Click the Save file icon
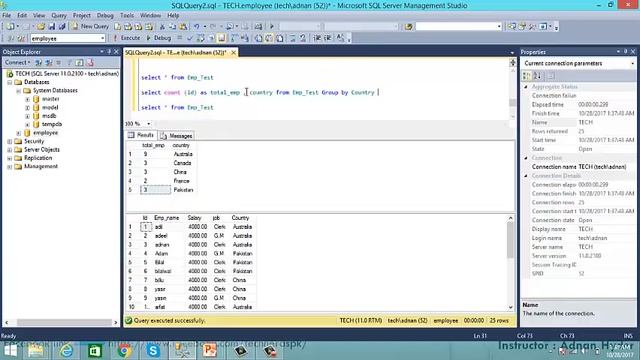The width and height of the screenshot is (640, 360). [x=51, y=27]
